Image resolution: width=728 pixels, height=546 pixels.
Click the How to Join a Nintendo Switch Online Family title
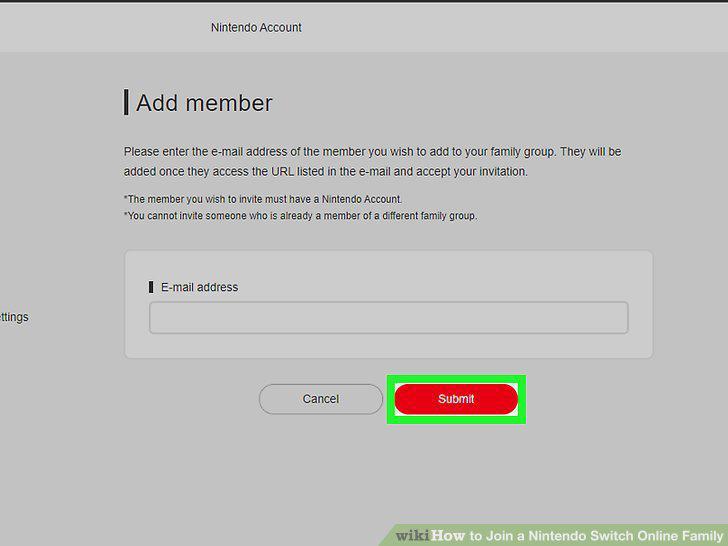tap(577, 535)
